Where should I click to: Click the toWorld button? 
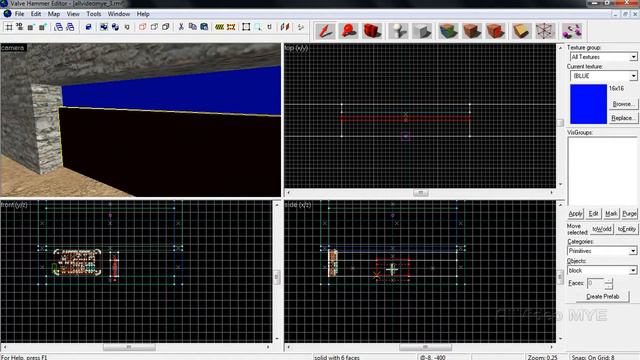point(602,229)
